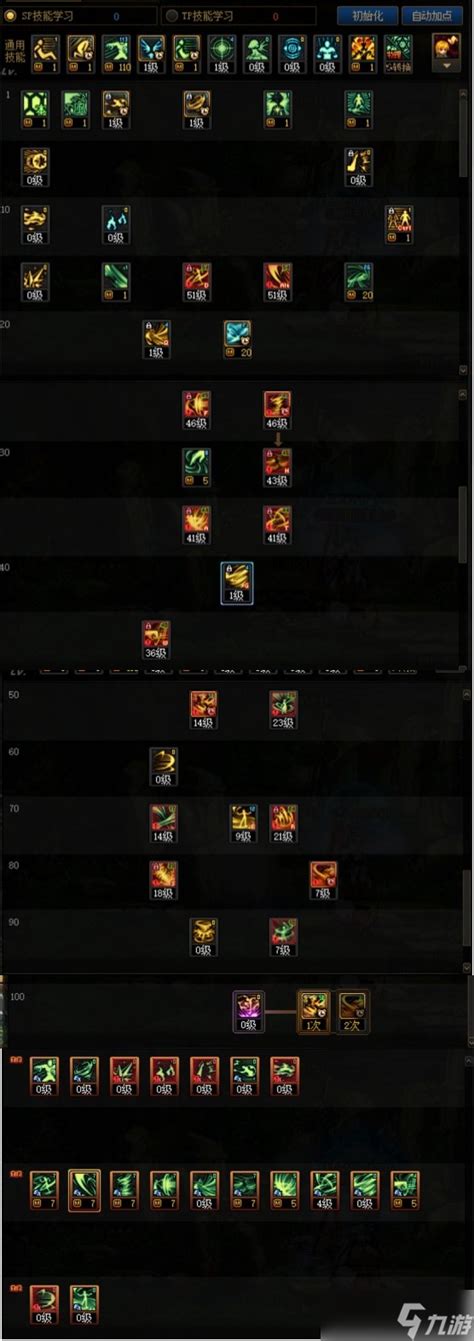Viewport: 474px width, 1341px height.
Task: Click the 初始化 reset button
Action: 367,16
